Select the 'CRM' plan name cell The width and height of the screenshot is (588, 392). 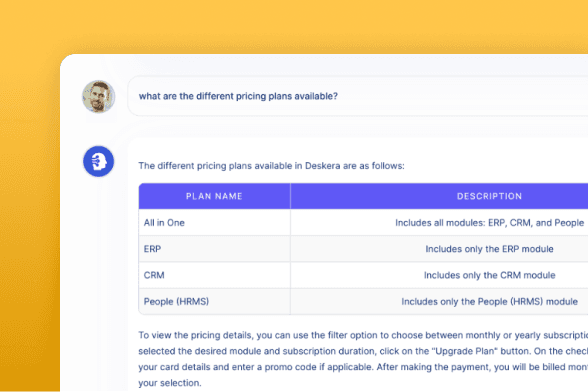(214, 275)
